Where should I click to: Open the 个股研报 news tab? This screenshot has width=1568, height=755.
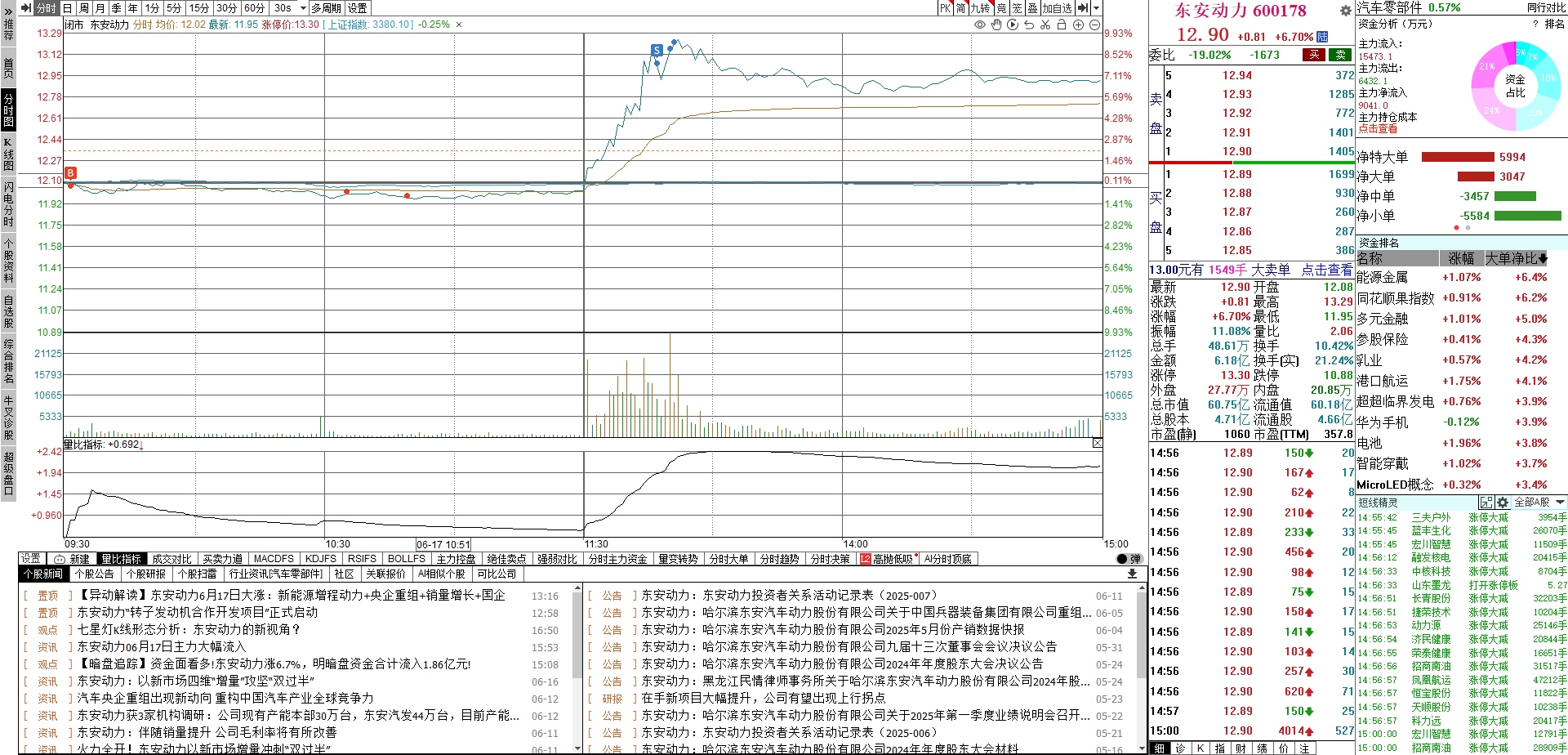[146, 574]
